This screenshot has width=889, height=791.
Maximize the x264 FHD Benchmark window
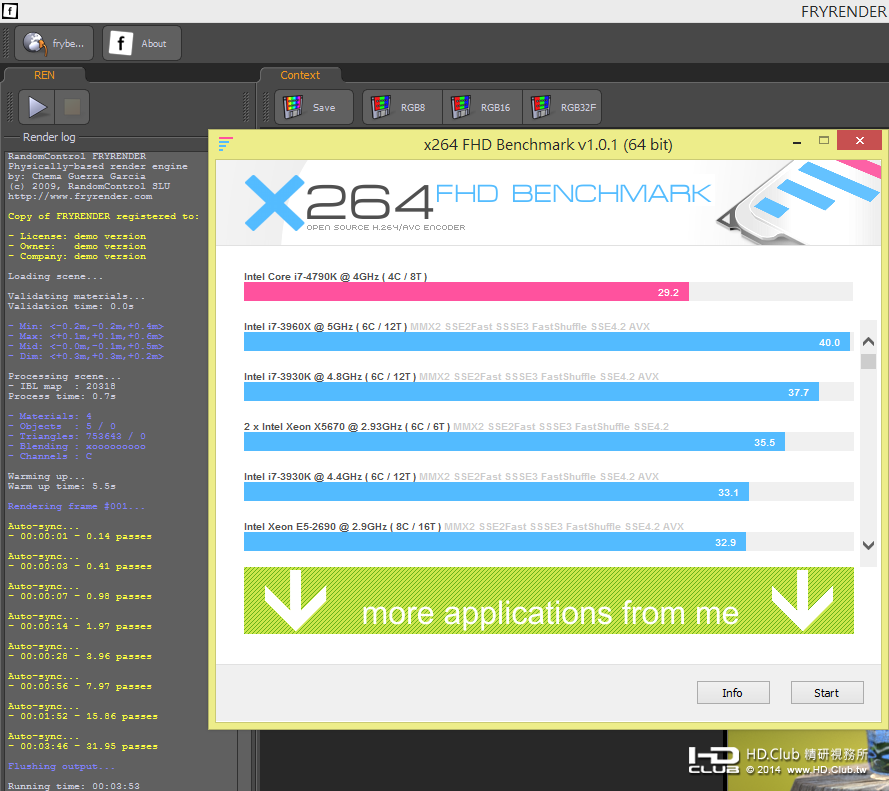[x=824, y=141]
